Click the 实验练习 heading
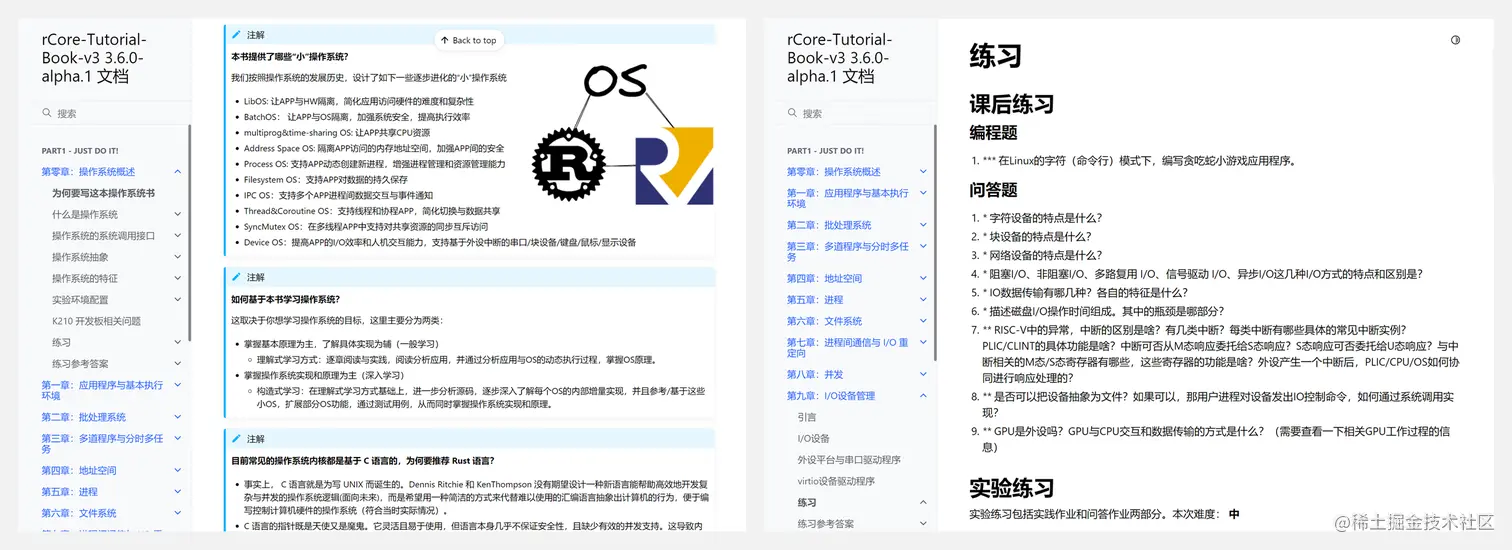The width and height of the screenshot is (1512, 550). (x=1012, y=488)
